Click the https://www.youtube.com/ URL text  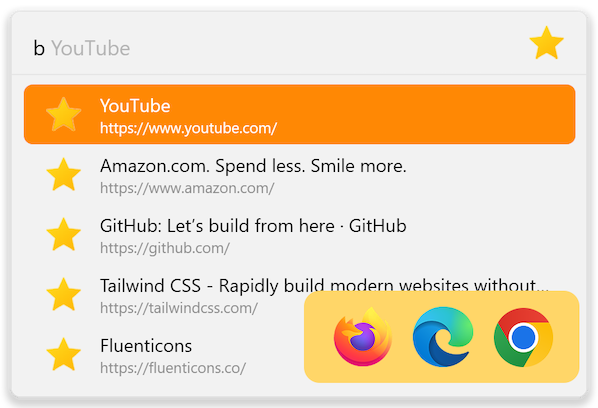tap(188, 129)
